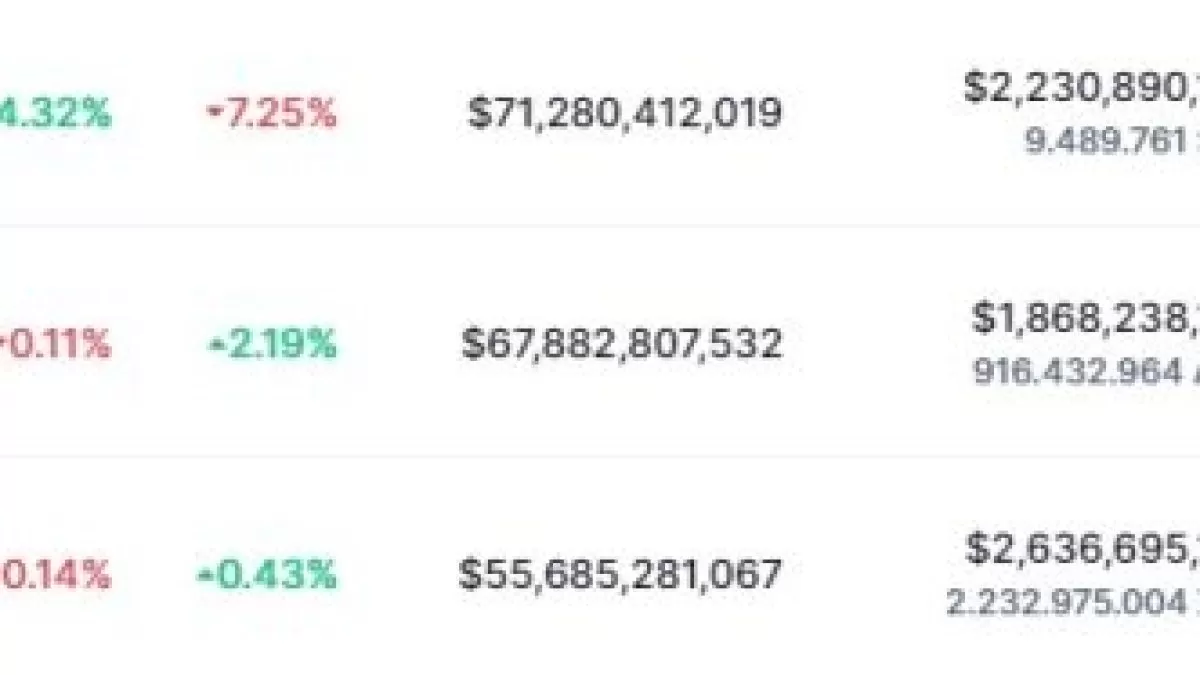Image resolution: width=1200 pixels, height=675 pixels.
Task: Click the red arrow beside 0.11%
Action: (3, 345)
